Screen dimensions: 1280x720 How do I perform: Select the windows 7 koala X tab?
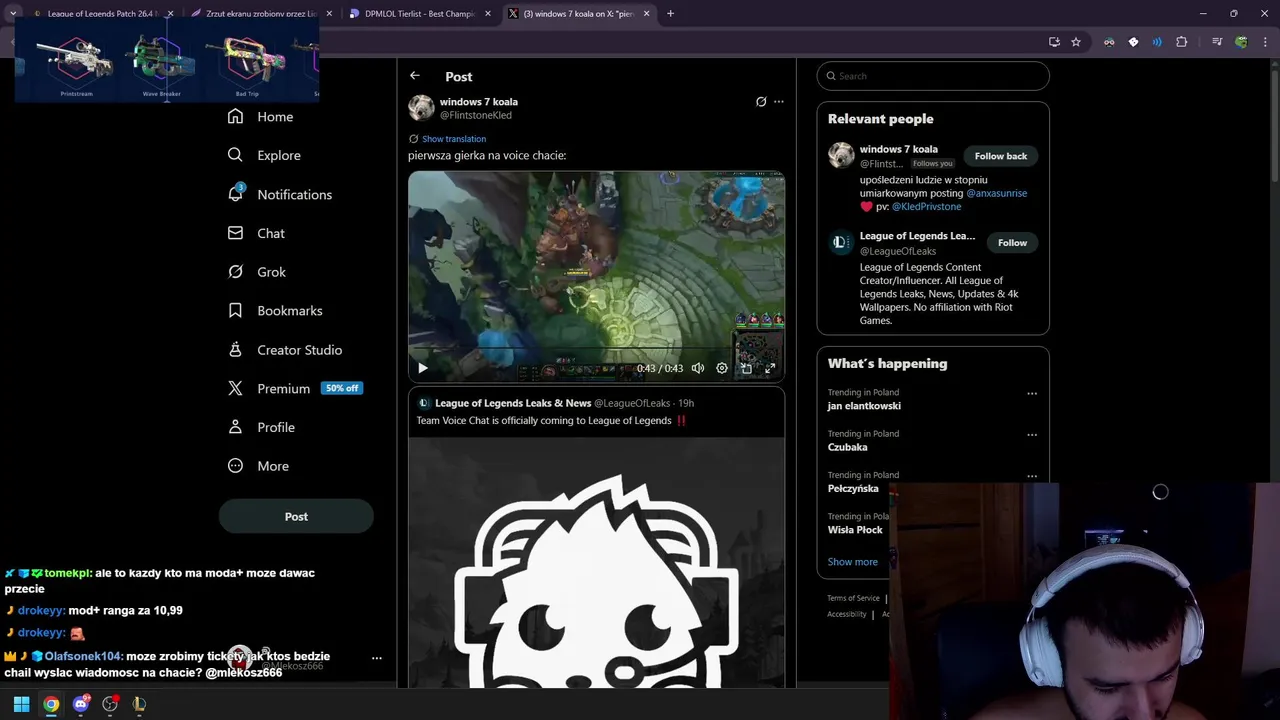(x=578, y=14)
